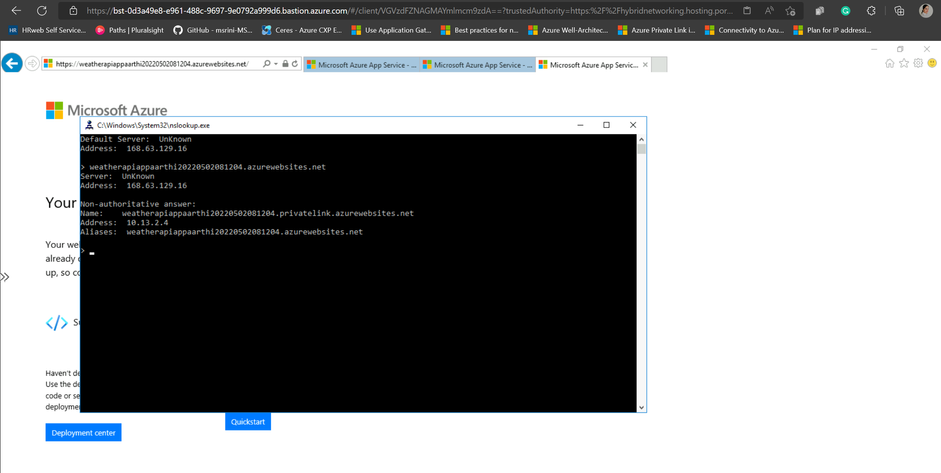Open the Edge profile avatar
Screen dimensions: 941x473
coord(925,11)
